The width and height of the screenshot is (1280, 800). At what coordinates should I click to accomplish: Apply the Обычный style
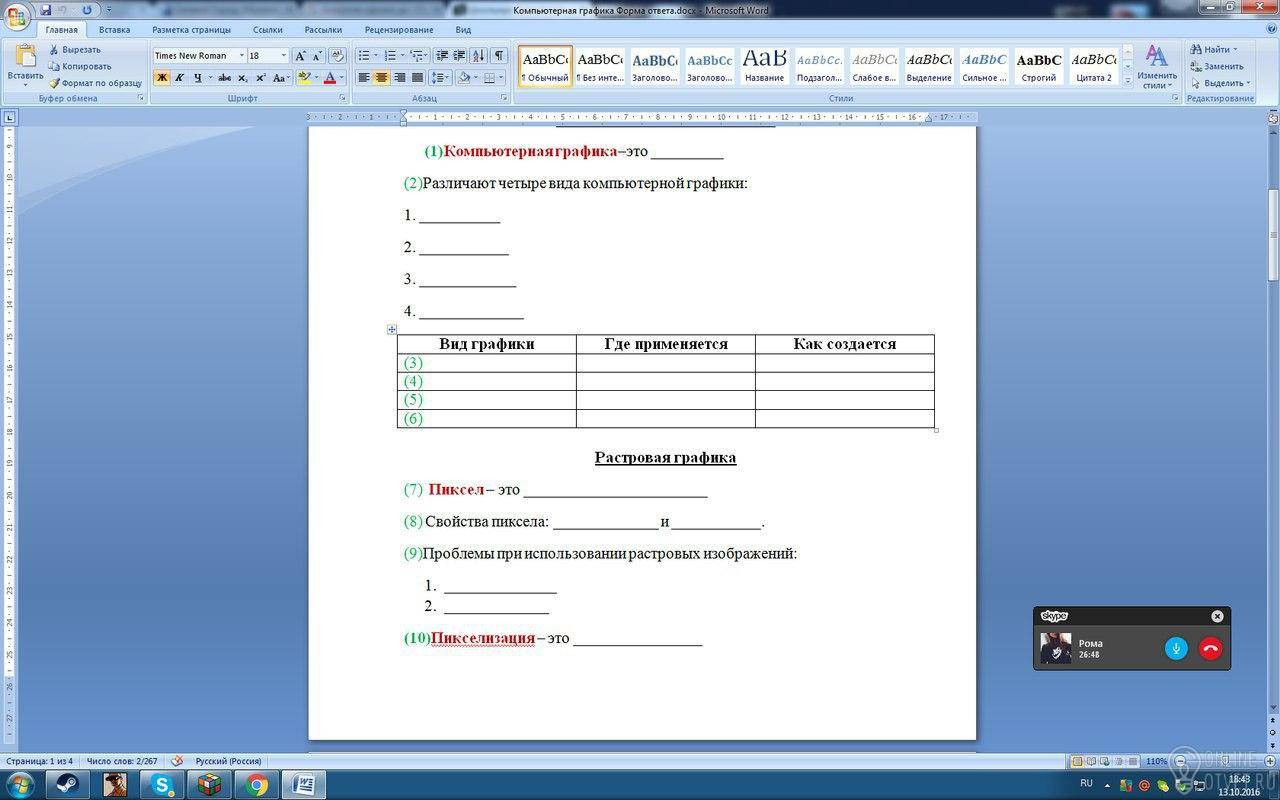545,66
